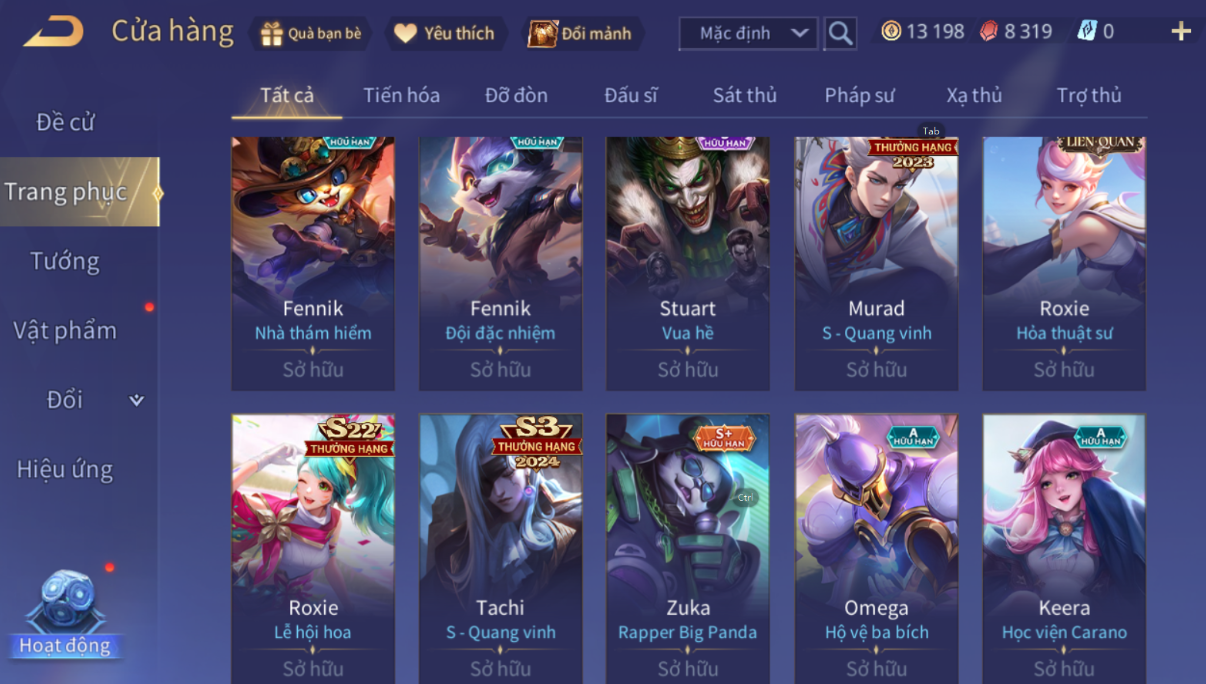Select the Stuart Vua hề skin card
The height and width of the screenshot is (684, 1206).
688,263
